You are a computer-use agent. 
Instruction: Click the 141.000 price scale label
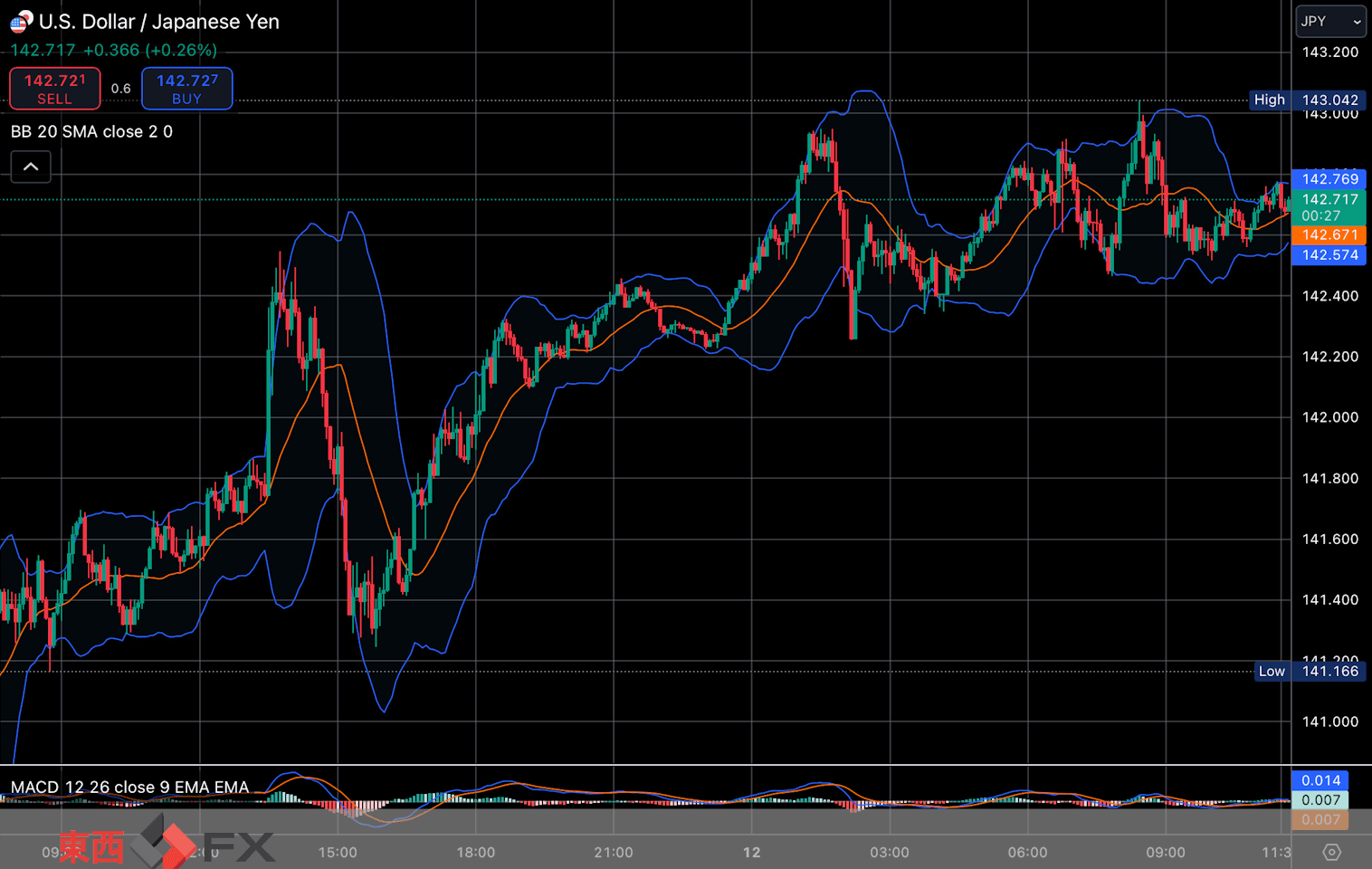1329,722
